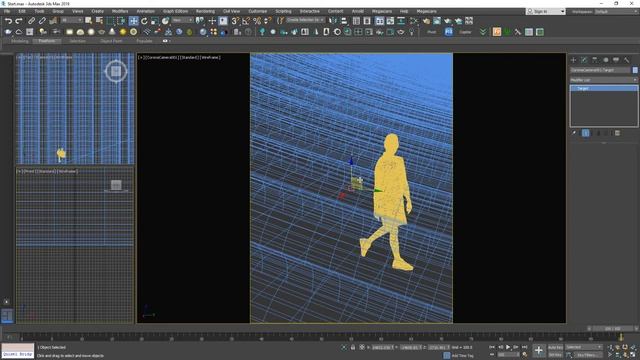Click the X coordinate input field
The image size is (640, 360).
tap(383, 347)
